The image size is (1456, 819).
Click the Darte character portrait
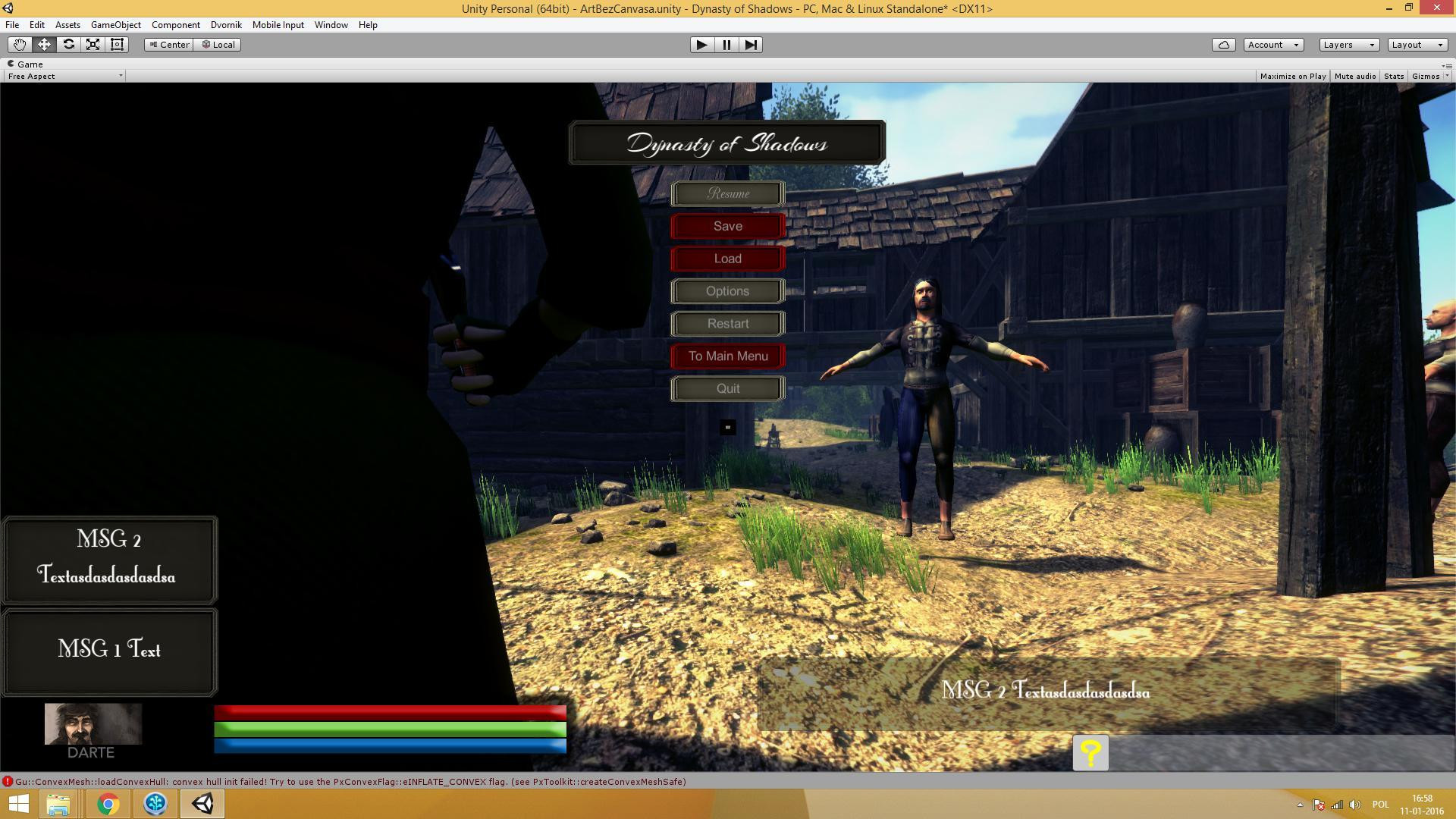click(x=93, y=723)
